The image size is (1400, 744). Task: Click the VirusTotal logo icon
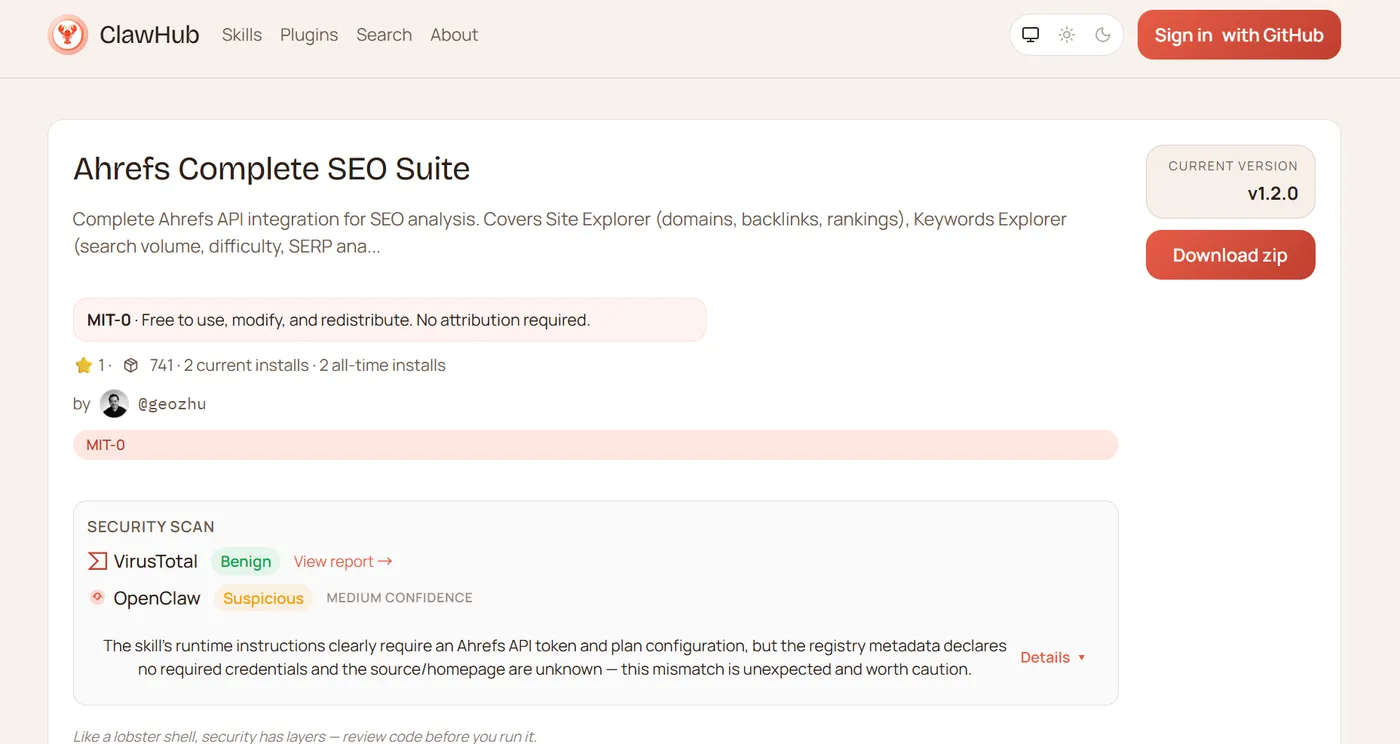[97, 562]
